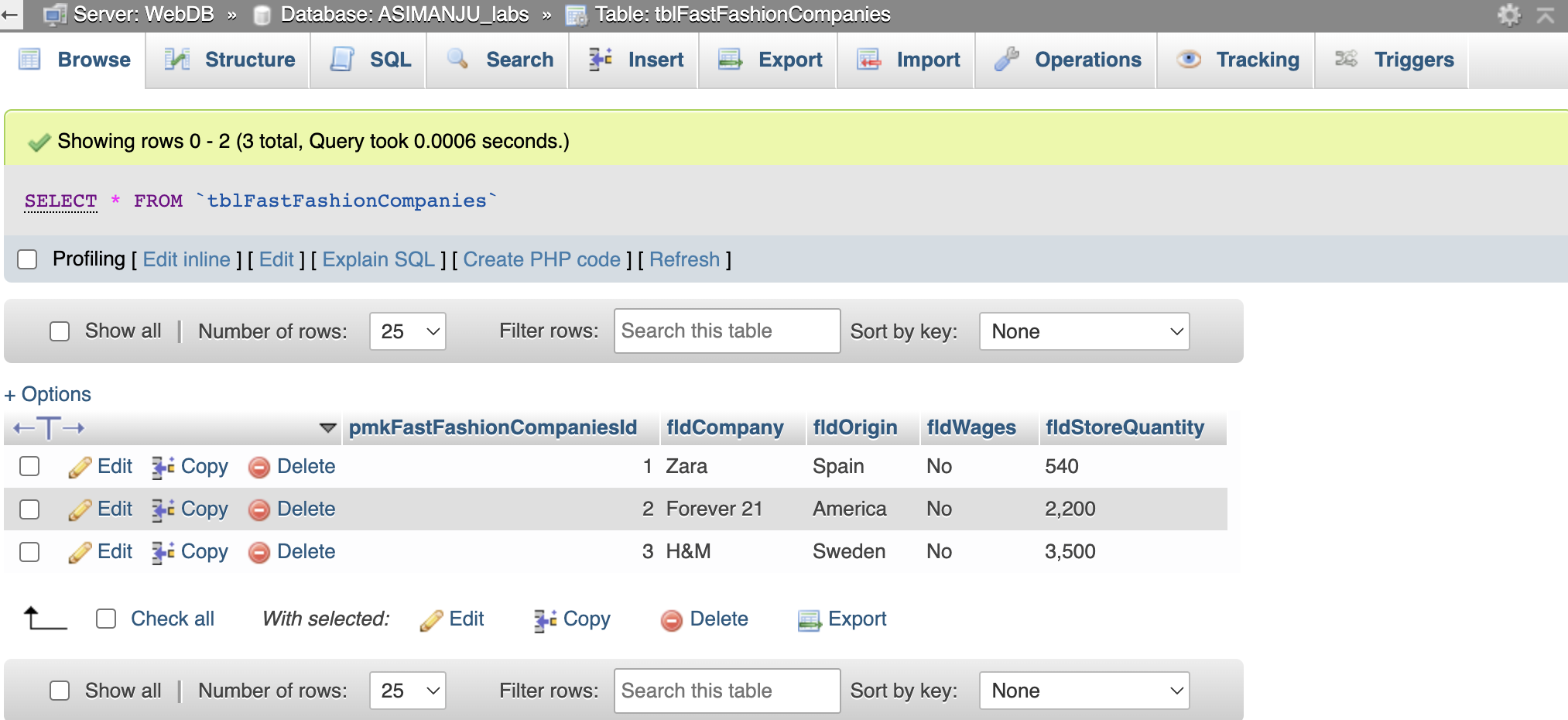Click the top Filter rows search field
This screenshot has height=720, width=1568.
pyautogui.click(x=727, y=331)
